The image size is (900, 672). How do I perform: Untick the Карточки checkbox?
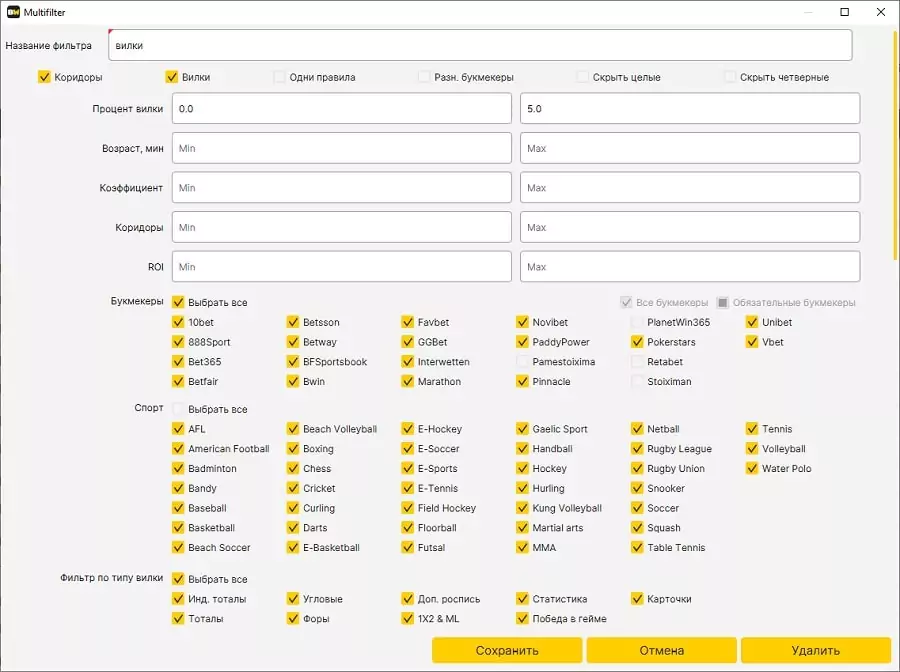[x=637, y=599]
